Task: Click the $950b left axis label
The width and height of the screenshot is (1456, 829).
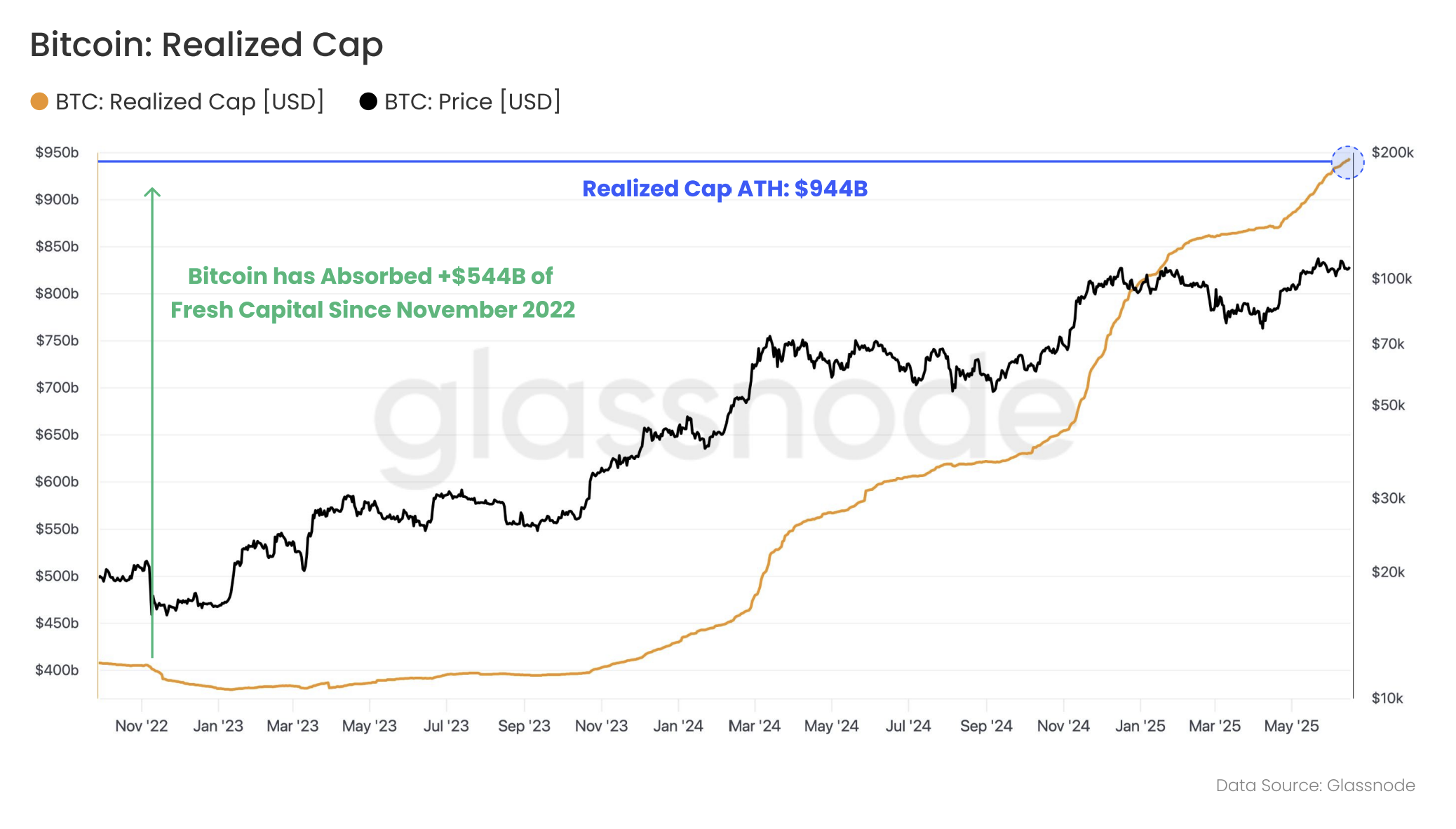Action: pos(57,152)
